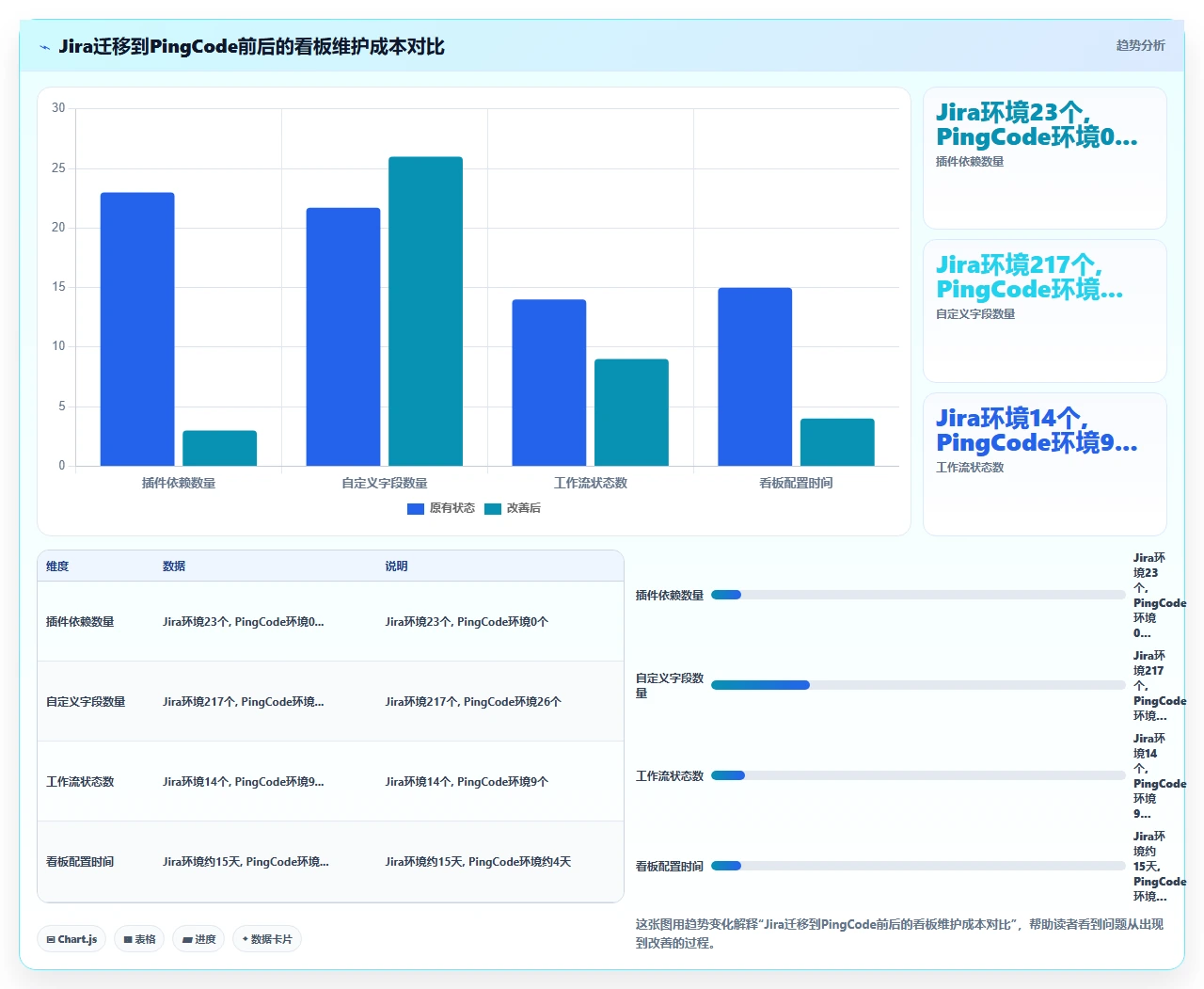Click the y-axis tick label 15
The height and width of the screenshot is (989, 1204).
(x=58, y=287)
